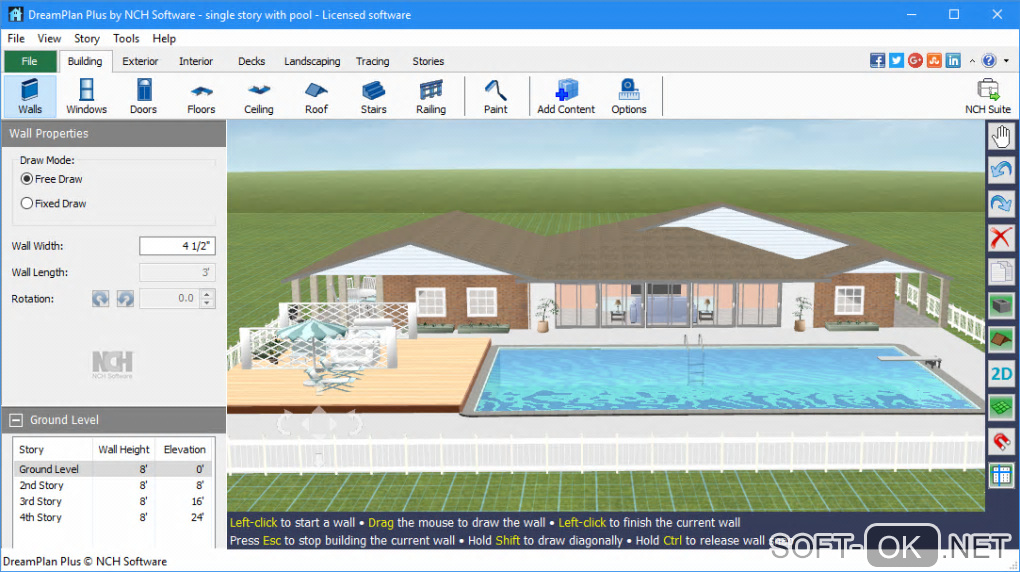Open the Tools menu

pyautogui.click(x=126, y=38)
